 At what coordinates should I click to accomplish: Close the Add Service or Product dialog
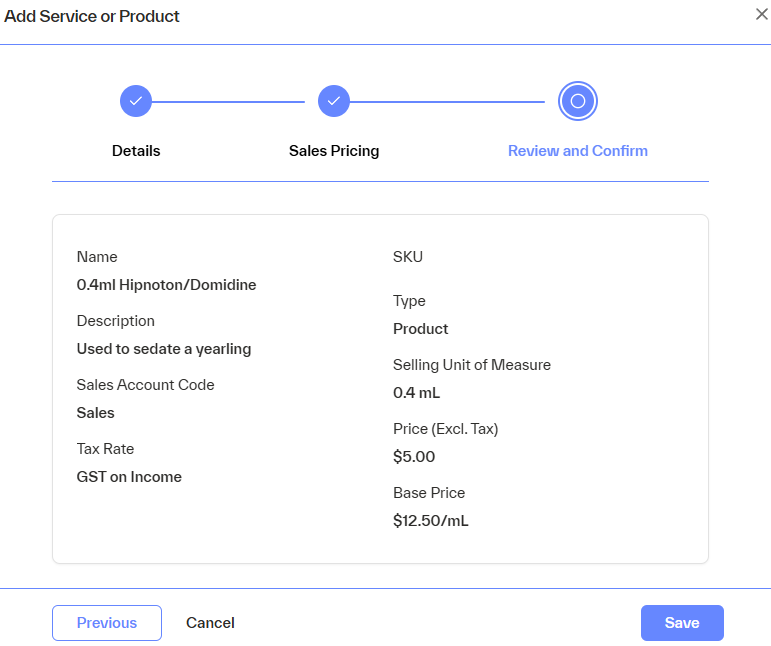tap(761, 14)
